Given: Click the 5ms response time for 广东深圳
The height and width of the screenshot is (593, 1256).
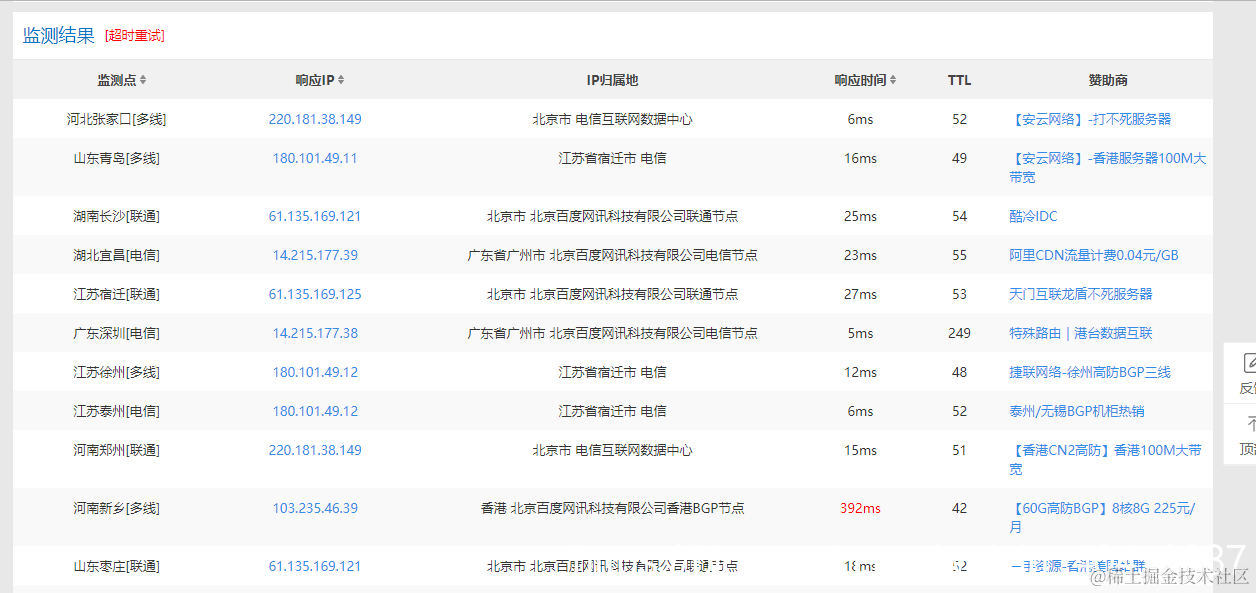Looking at the screenshot, I should click(x=860, y=333).
